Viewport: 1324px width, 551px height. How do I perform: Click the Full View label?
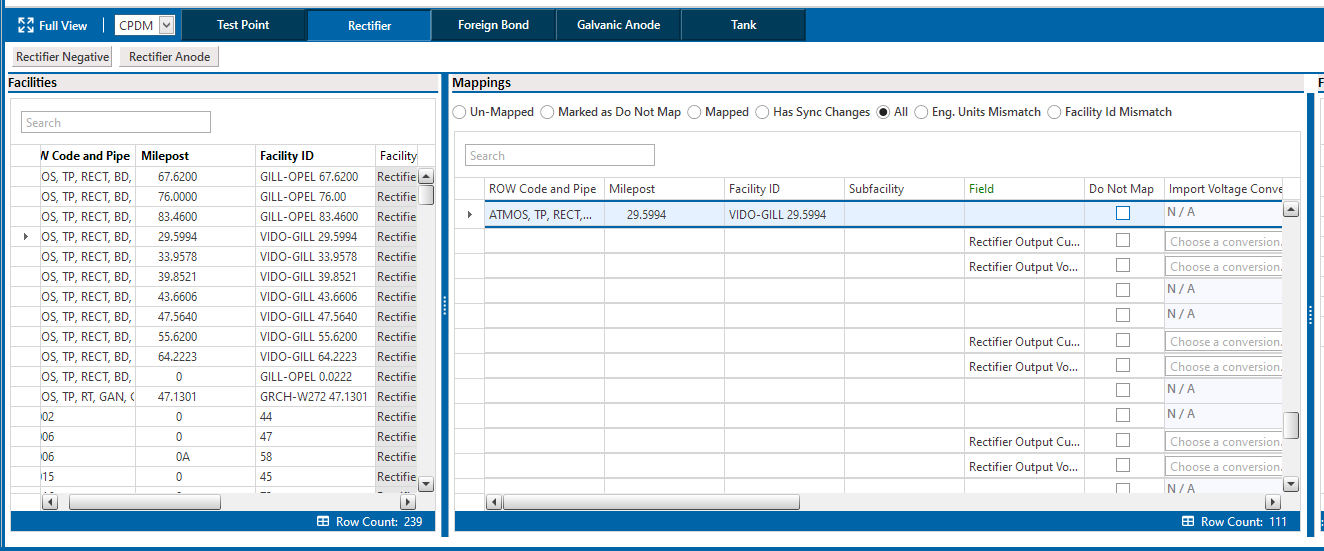63,25
